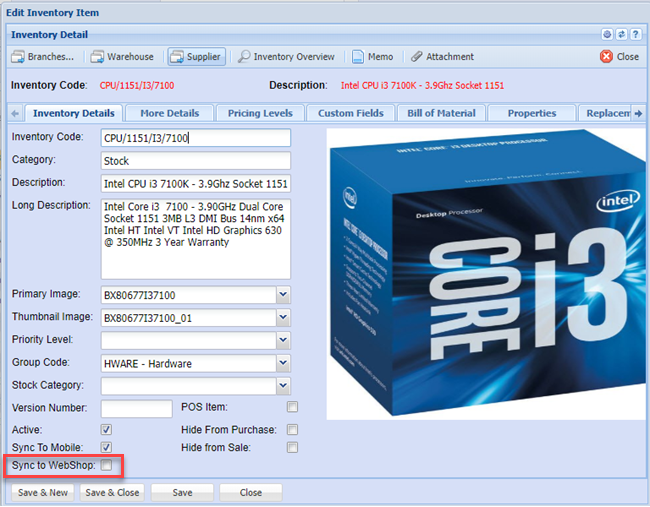Tick the POS Item checkbox

tap(292, 408)
